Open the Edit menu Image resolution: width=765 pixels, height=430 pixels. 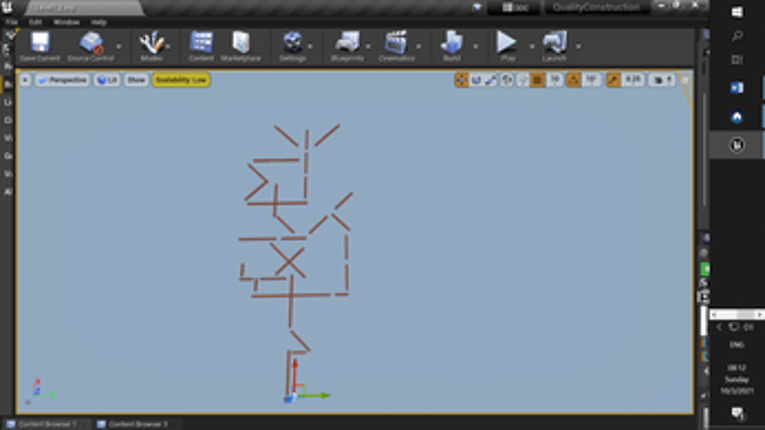(x=35, y=22)
